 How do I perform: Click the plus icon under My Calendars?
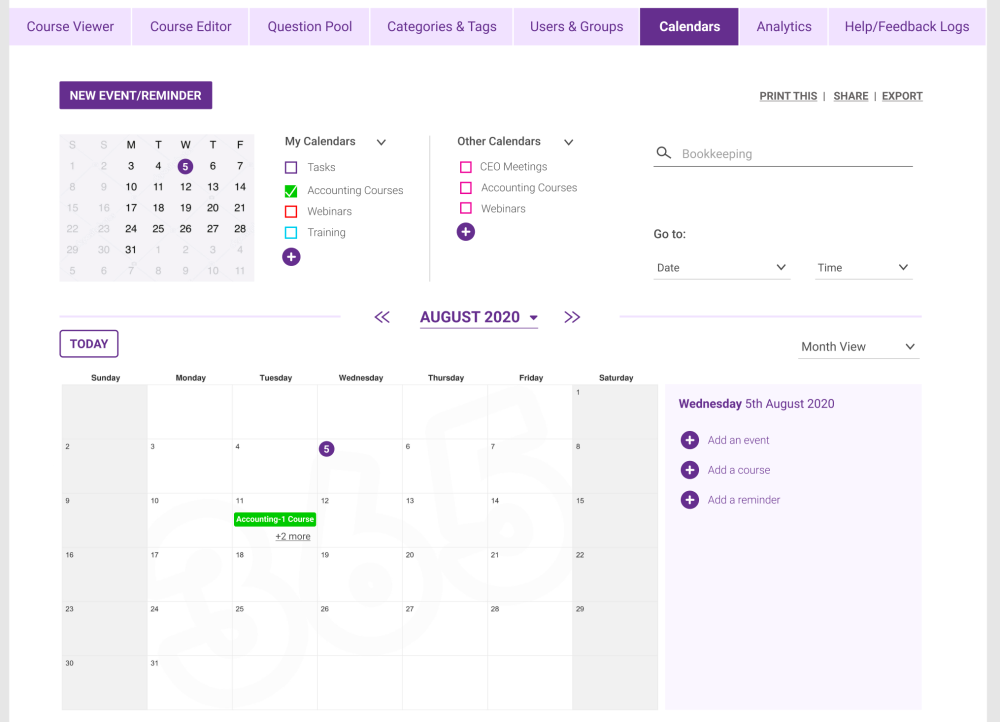pyautogui.click(x=291, y=256)
